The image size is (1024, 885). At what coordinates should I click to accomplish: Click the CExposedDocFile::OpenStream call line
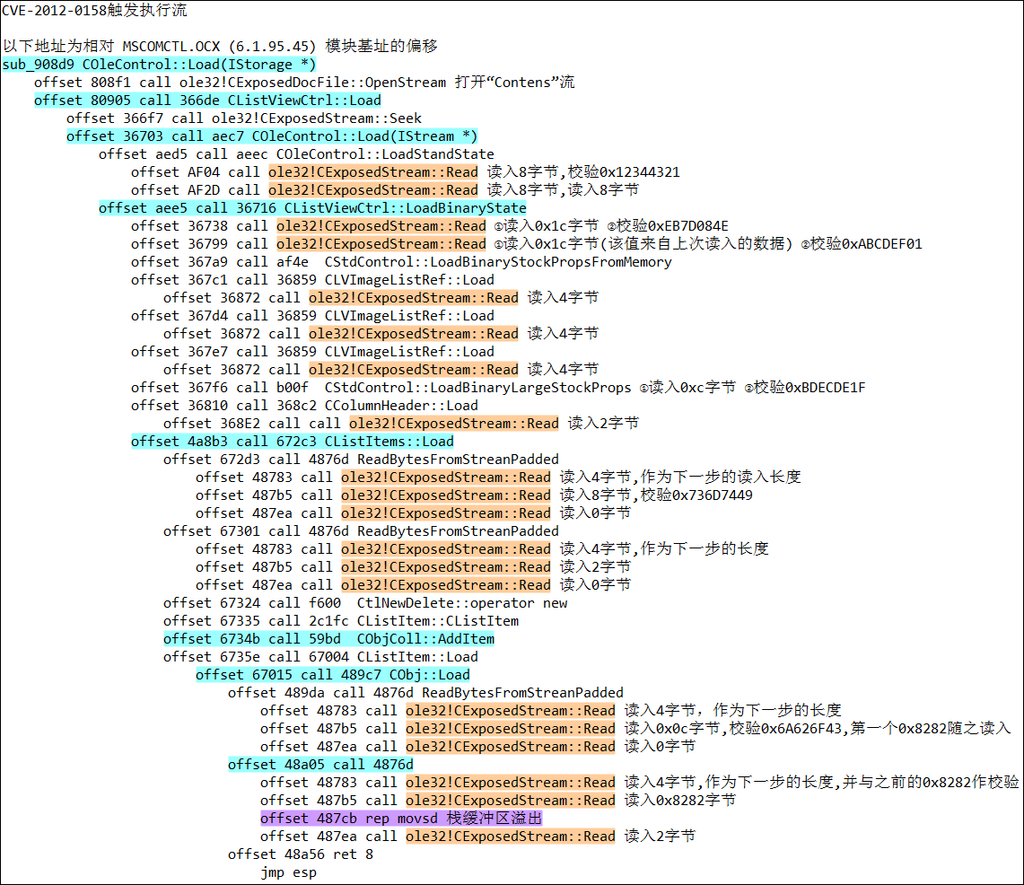(304, 82)
